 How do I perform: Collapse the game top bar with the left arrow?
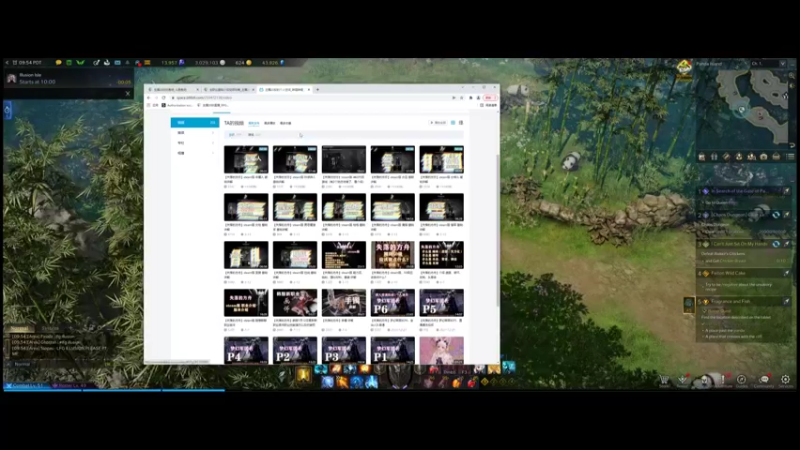[7, 62]
